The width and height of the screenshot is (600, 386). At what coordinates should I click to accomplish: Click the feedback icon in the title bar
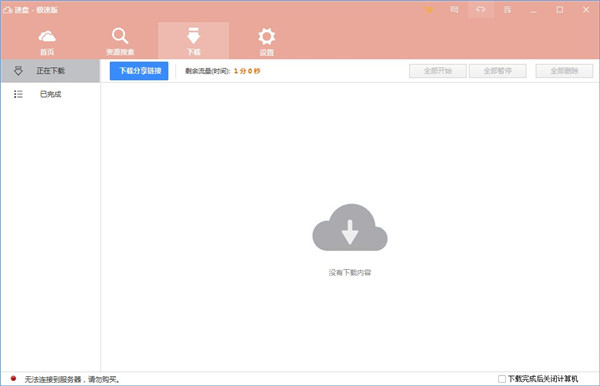[454, 10]
